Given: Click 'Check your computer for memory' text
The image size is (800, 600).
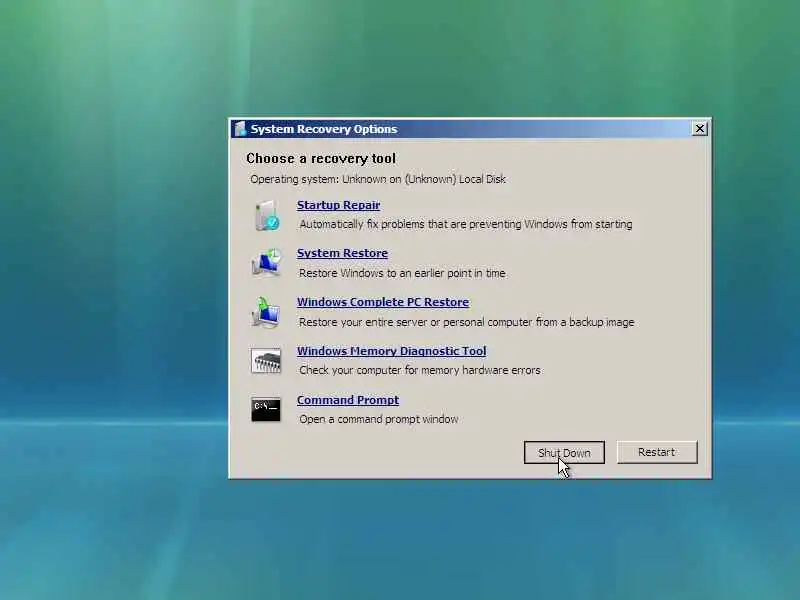Looking at the screenshot, I should (419, 370).
